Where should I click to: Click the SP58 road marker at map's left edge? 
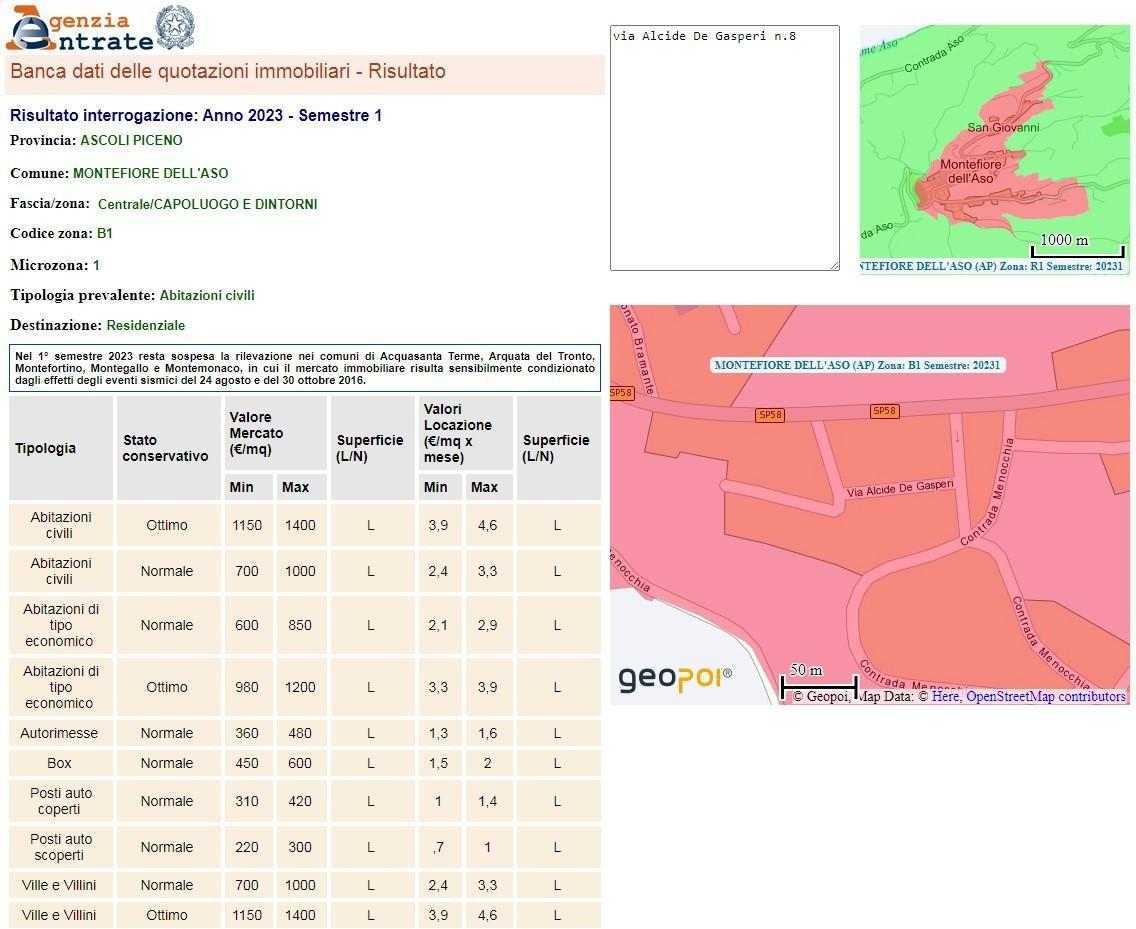[621, 393]
